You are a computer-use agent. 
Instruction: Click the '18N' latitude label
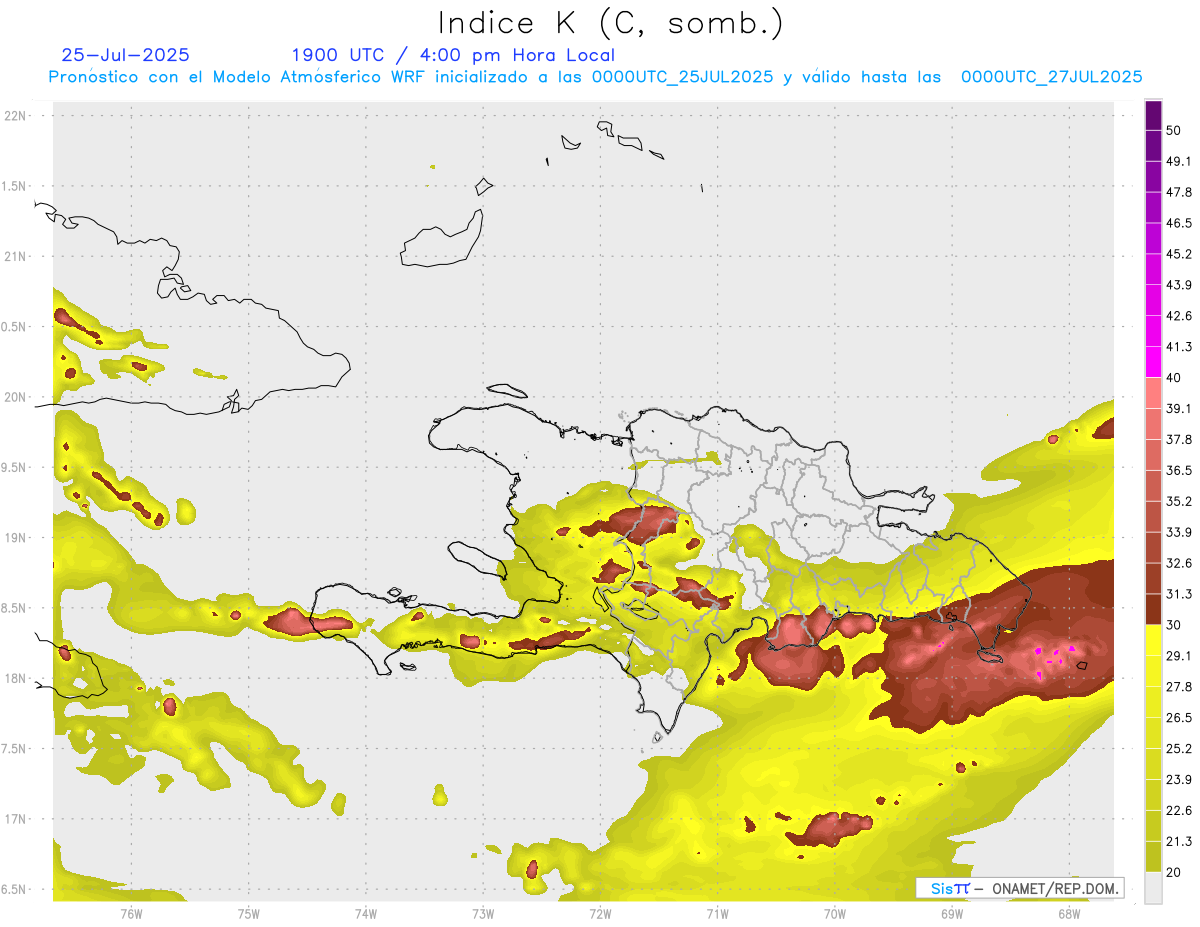(15, 679)
